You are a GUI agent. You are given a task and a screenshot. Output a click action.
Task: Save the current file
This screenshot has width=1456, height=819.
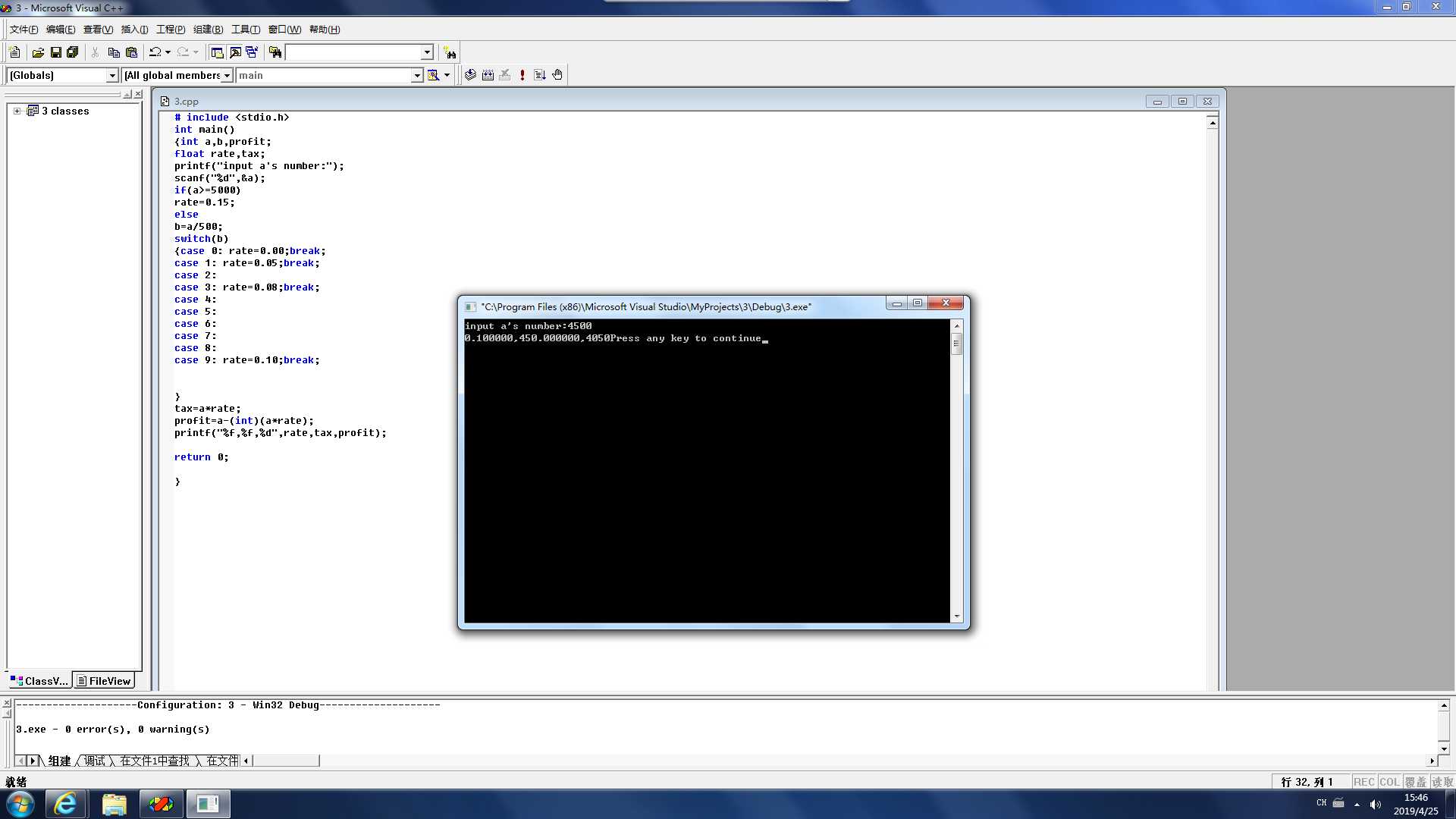coord(55,52)
